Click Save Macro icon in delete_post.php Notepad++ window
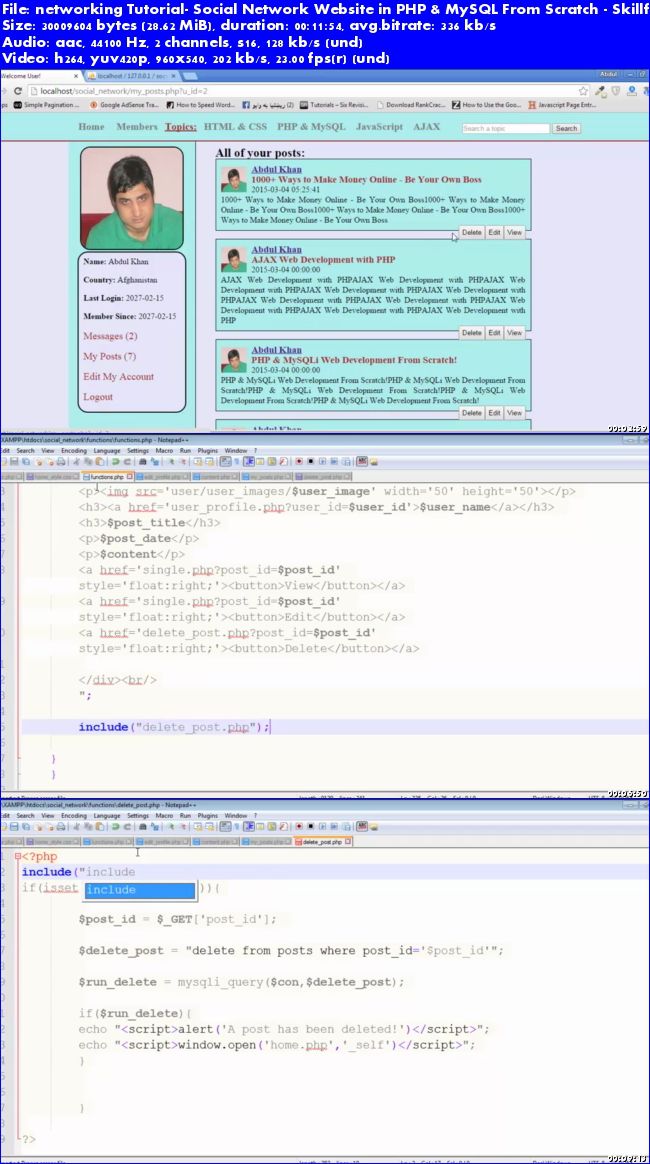650x1164 pixels. (347, 825)
